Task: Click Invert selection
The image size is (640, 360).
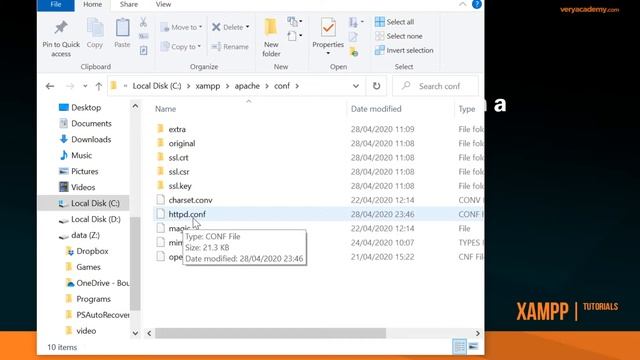Action: pyautogui.click(x=404, y=50)
